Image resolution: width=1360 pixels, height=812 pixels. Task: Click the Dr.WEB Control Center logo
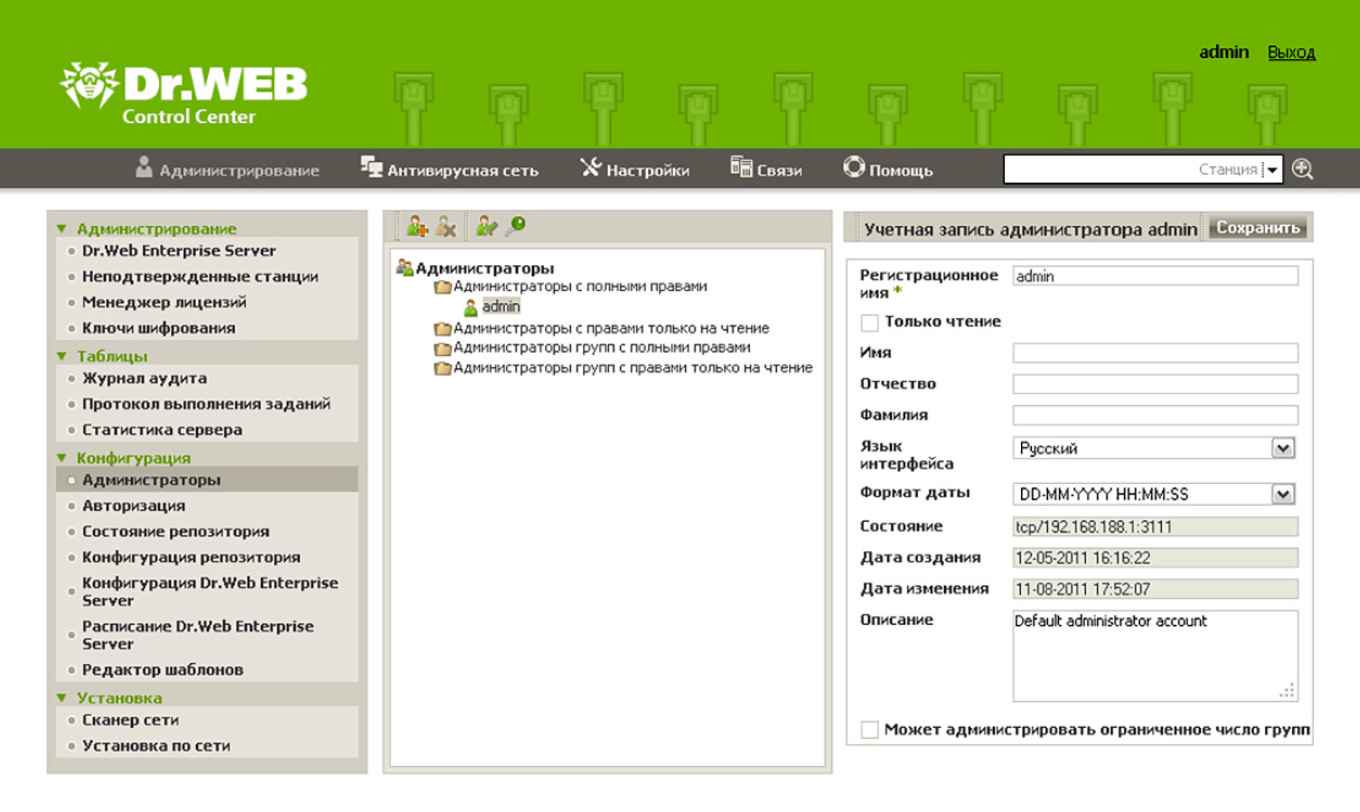pyautogui.click(x=184, y=94)
